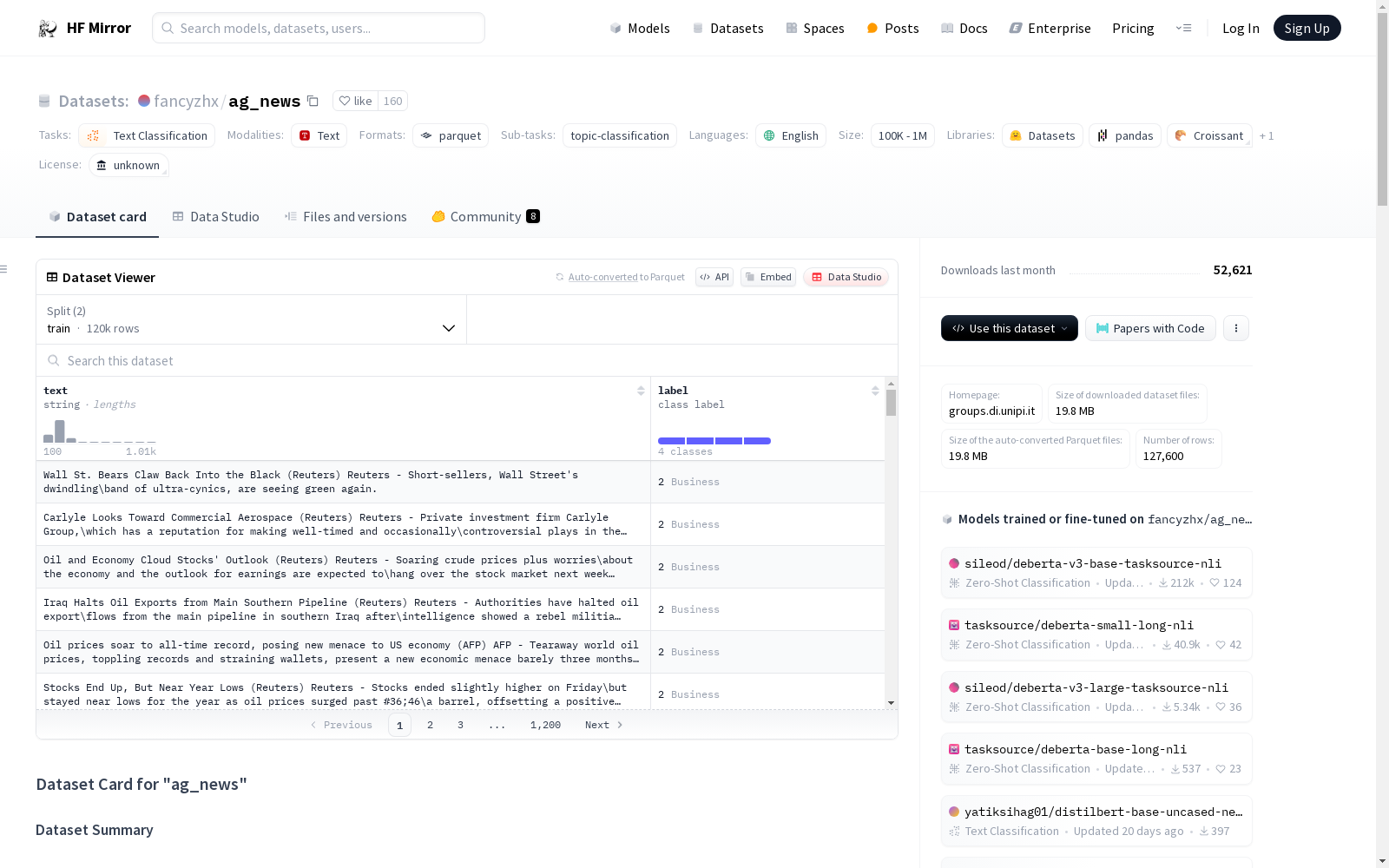Choose the English language tag

pyautogui.click(x=791, y=135)
